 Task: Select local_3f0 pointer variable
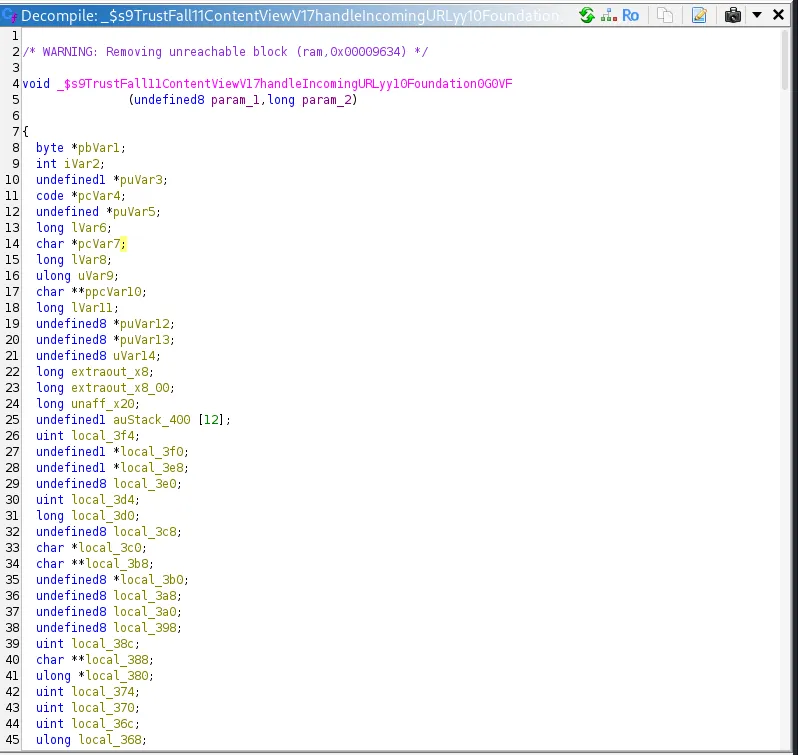click(x=151, y=452)
